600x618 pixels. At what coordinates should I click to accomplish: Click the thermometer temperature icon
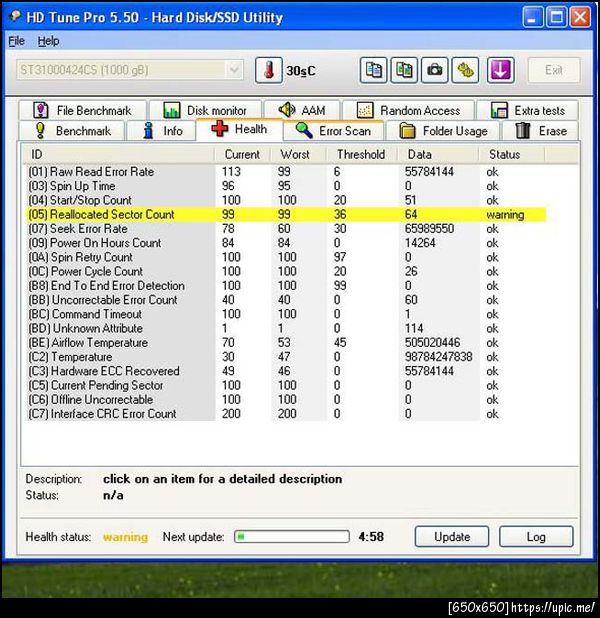[268, 71]
